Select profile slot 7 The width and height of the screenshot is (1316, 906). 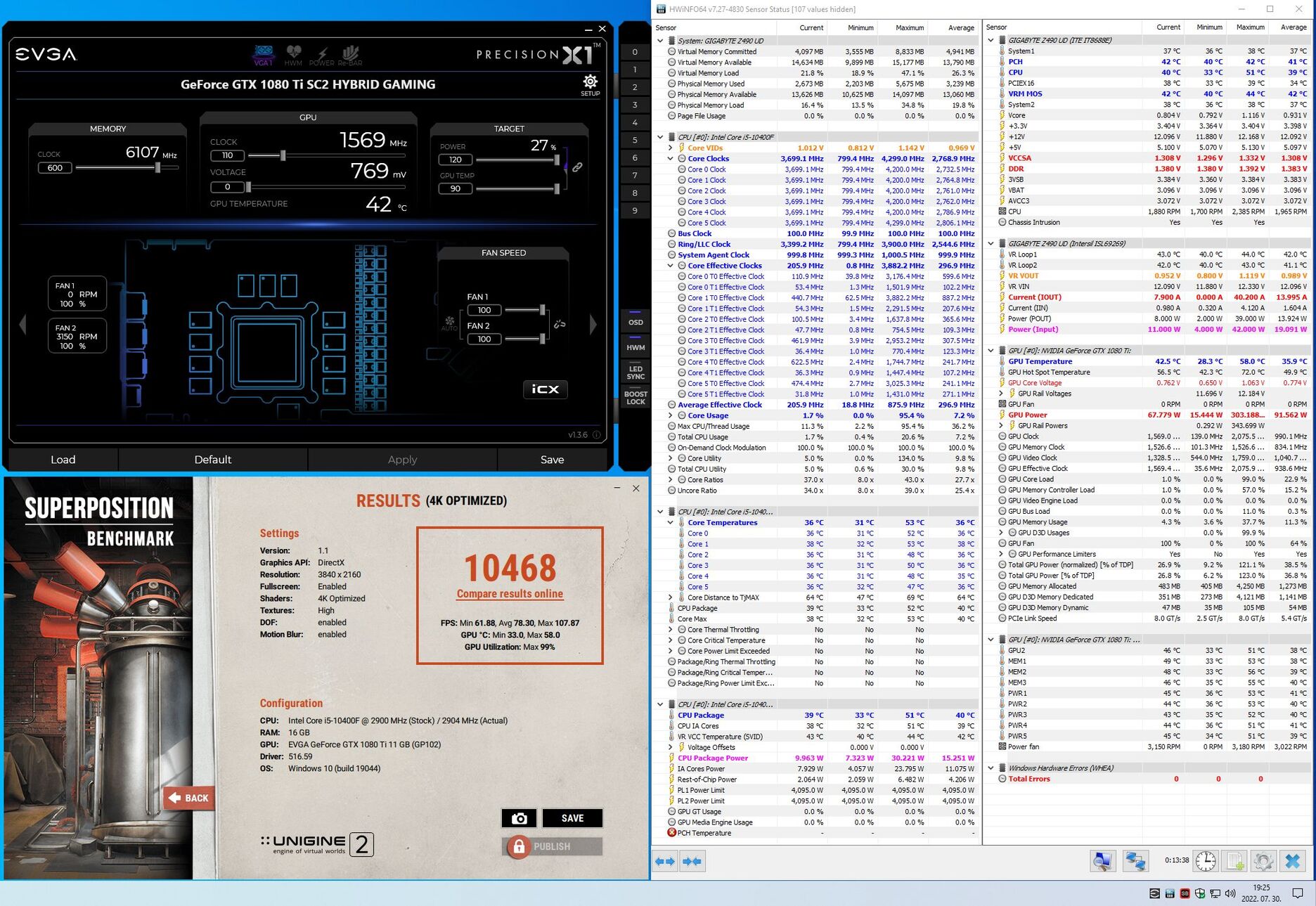pos(635,175)
